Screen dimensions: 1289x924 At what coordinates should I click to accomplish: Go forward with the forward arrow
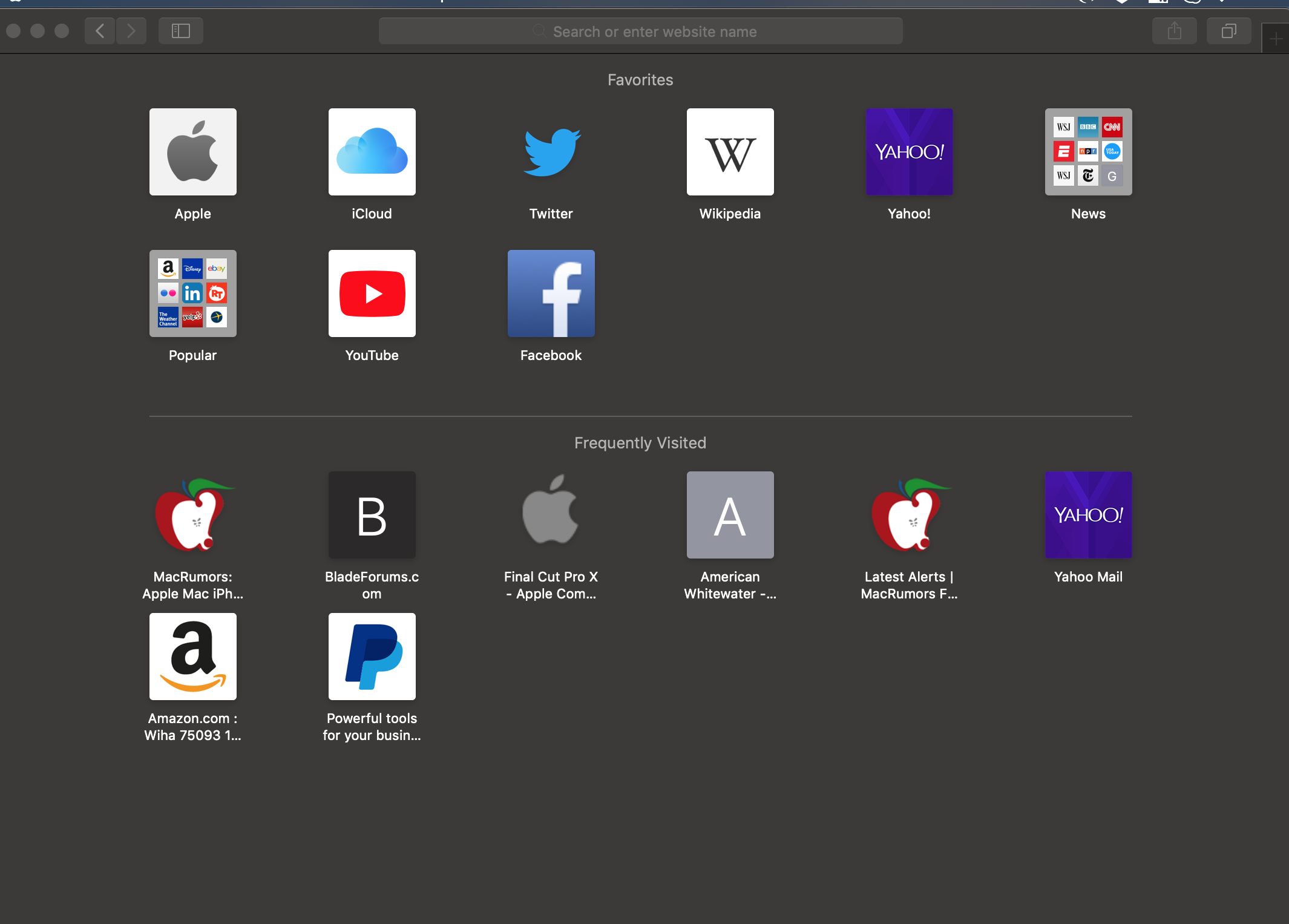[x=131, y=31]
